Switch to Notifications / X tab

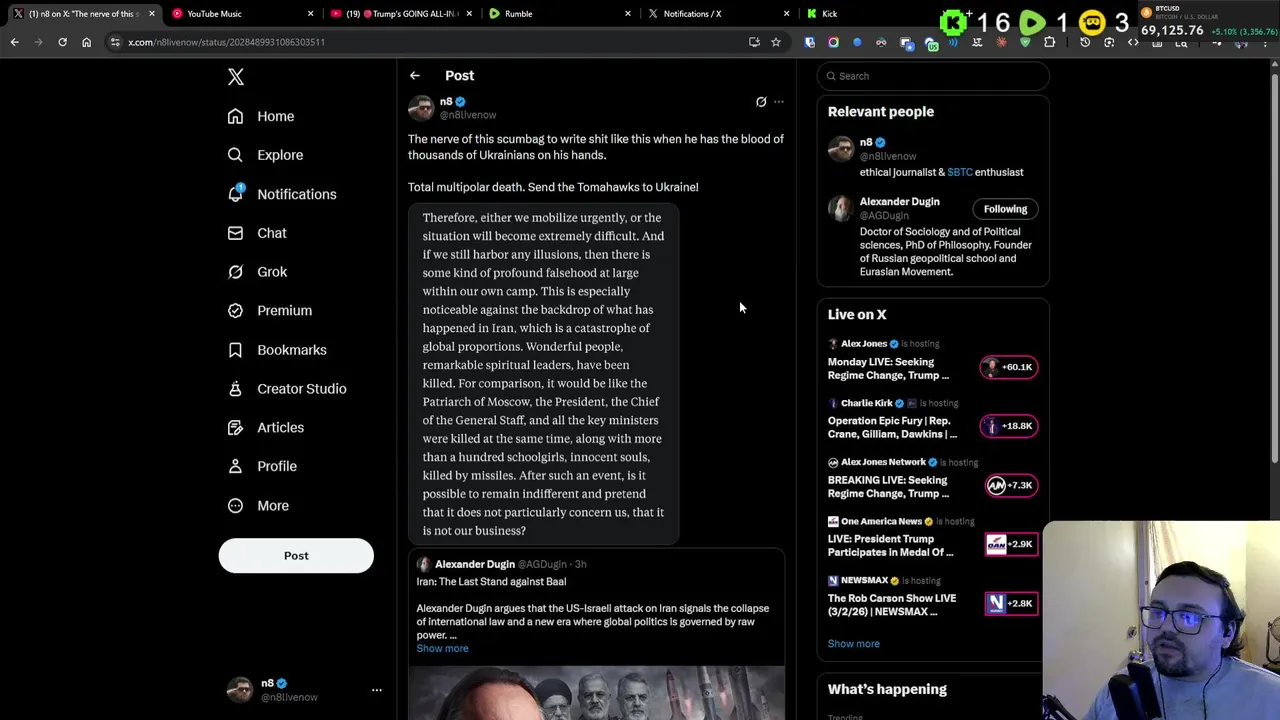718,14
